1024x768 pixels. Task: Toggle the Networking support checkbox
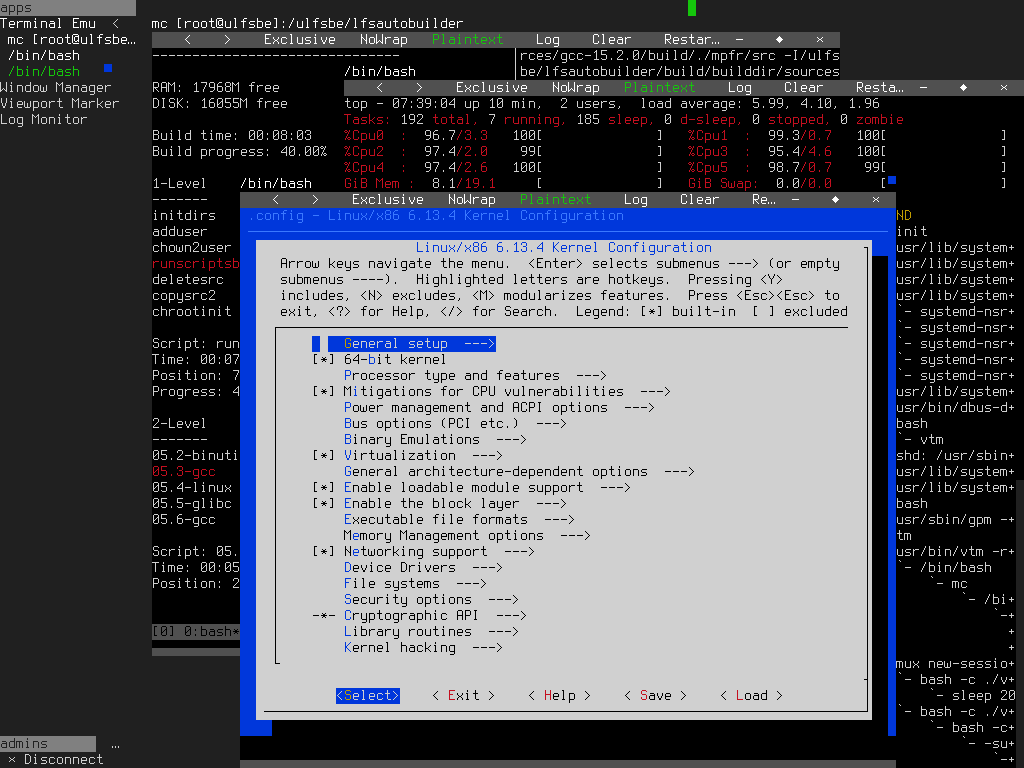point(323,551)
